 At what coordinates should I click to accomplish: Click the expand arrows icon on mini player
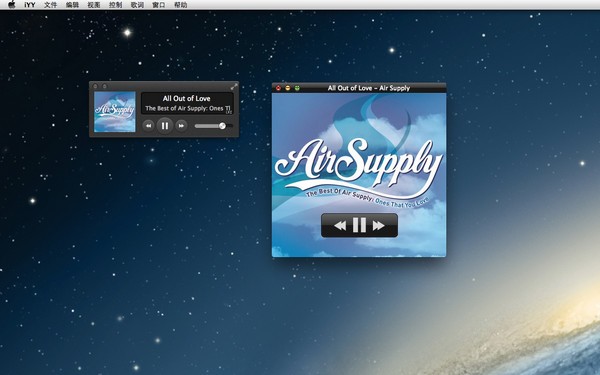pos(234,86)
